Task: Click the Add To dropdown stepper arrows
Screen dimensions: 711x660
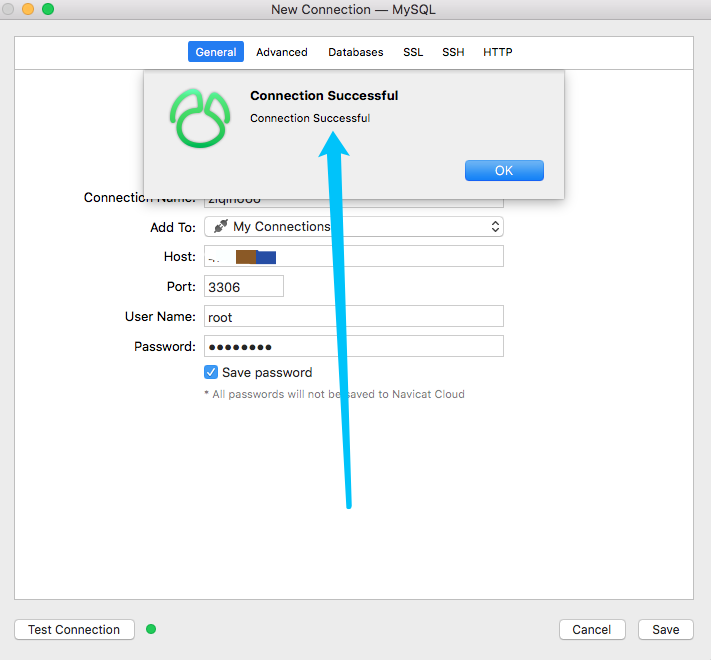Action: tap(495, 227)
